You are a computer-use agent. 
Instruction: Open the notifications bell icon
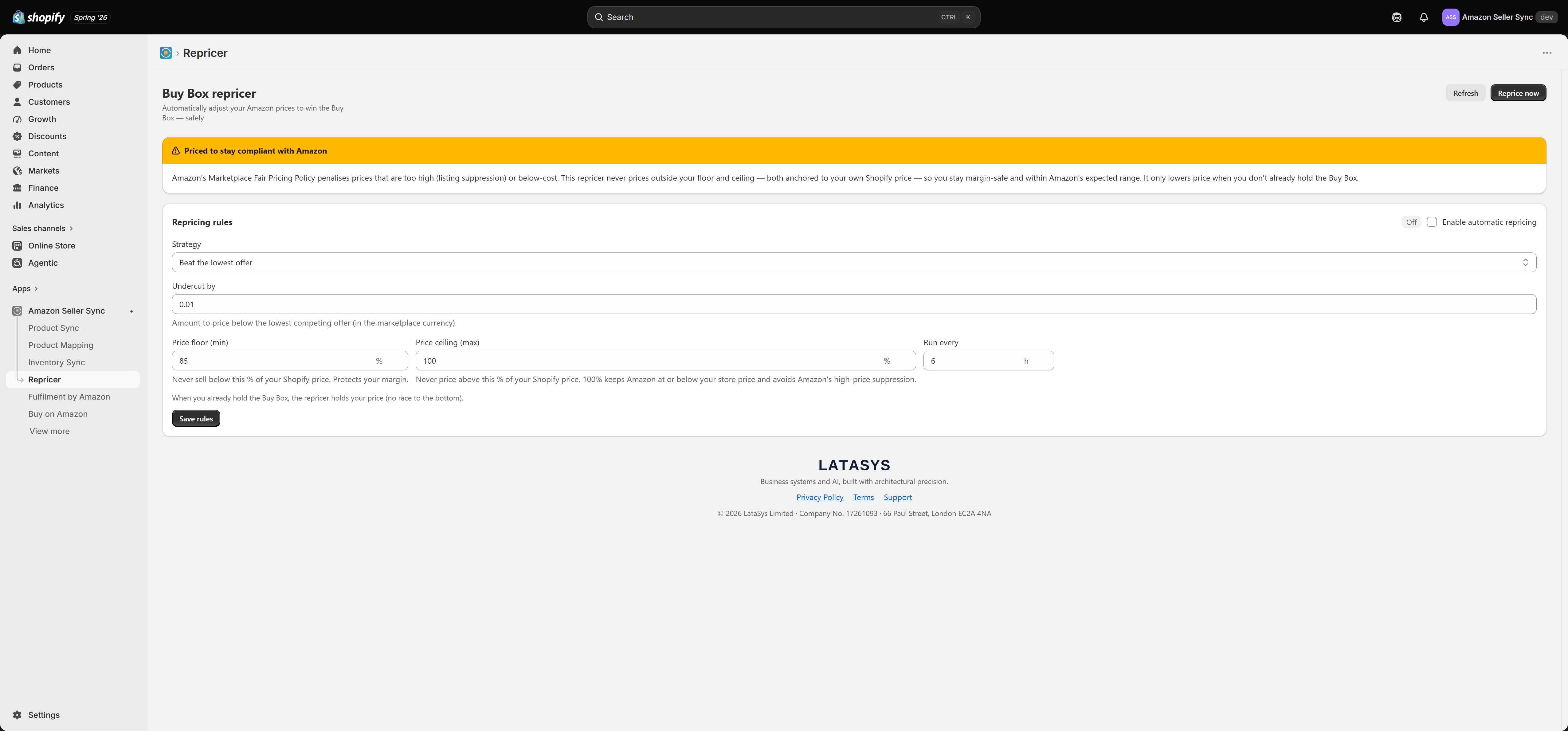pyautogui.click(x=1423, y=17)
